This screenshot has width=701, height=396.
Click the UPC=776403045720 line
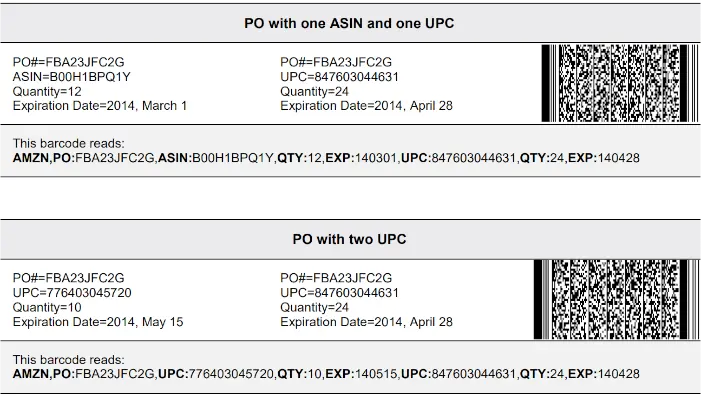click(x=72, y=293)
